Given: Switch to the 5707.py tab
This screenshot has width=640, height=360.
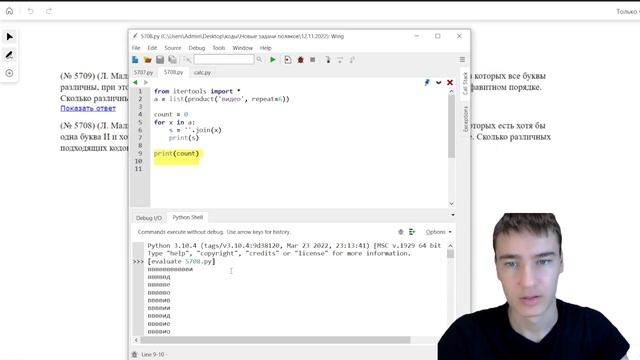Looking at the screenshot, I should [x=143, y=72].
